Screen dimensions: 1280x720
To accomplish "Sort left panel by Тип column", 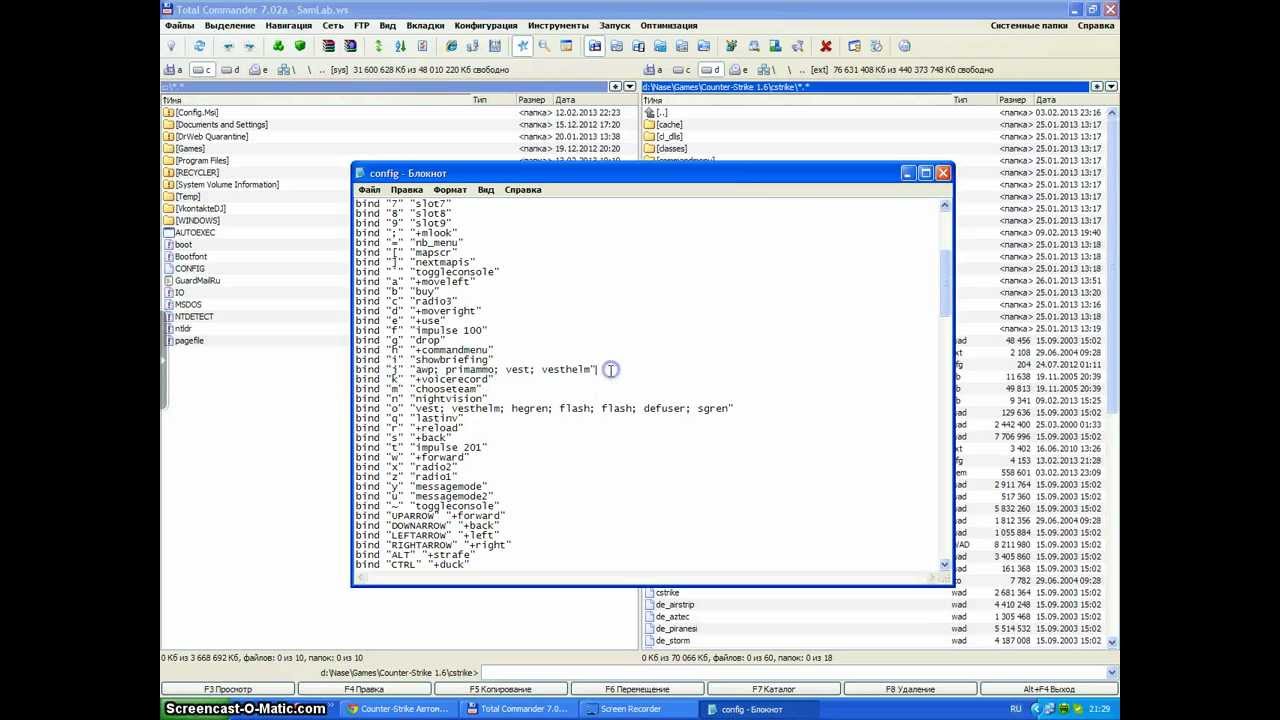I will 492,100.
